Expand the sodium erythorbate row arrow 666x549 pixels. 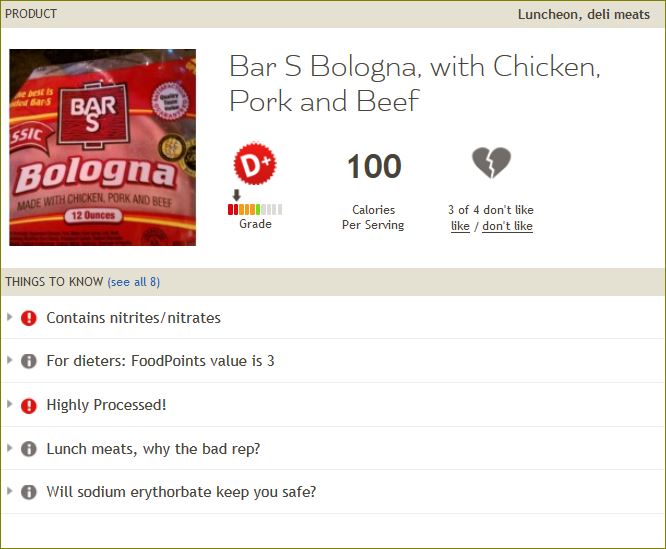tap(10, 491)
